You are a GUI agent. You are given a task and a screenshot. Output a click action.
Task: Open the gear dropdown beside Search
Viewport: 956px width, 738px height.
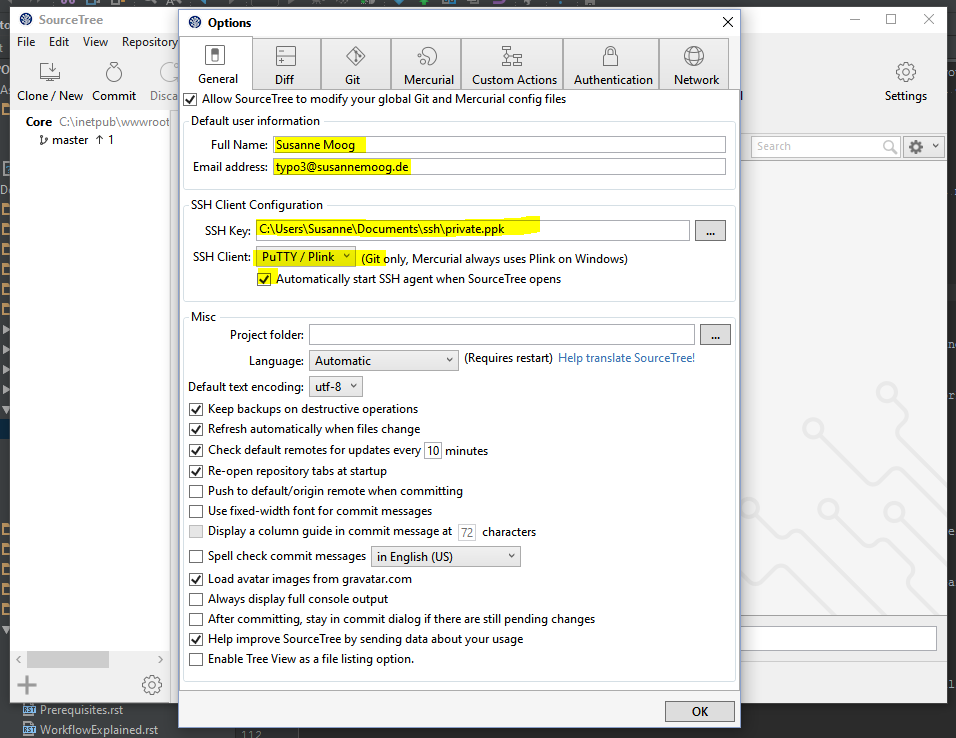924,146
